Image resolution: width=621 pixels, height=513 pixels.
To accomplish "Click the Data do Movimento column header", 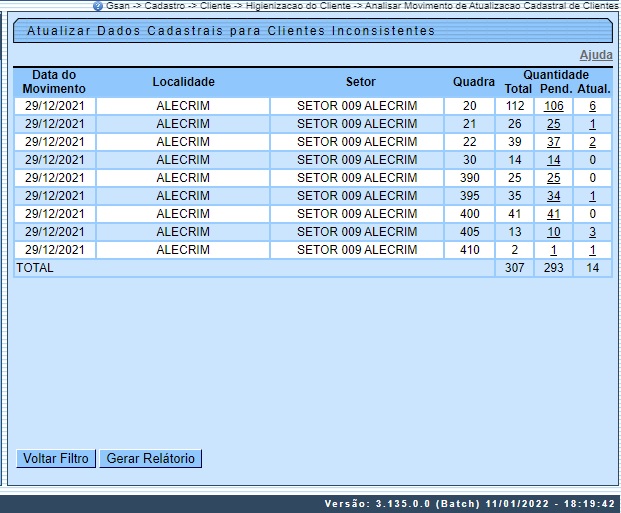I will click(x=54, y=82).
